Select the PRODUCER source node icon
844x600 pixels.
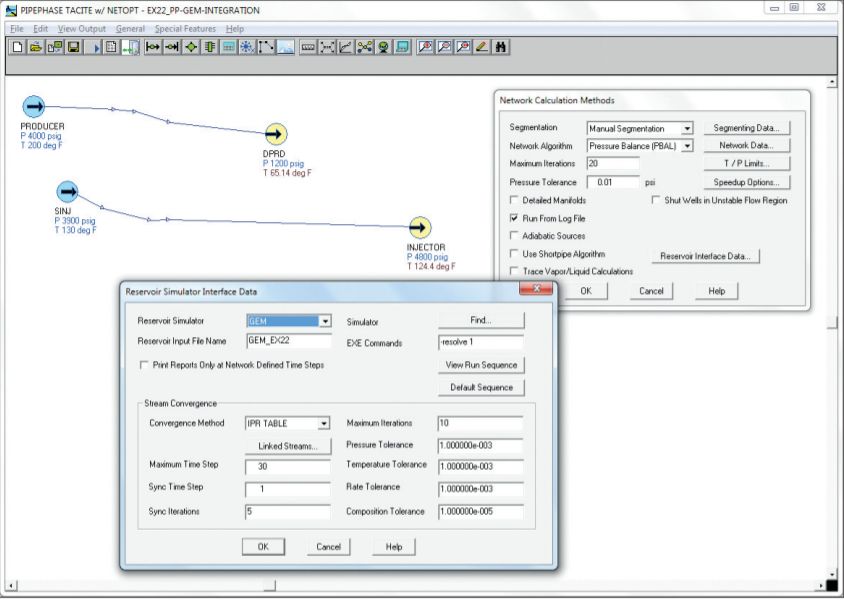34,107
